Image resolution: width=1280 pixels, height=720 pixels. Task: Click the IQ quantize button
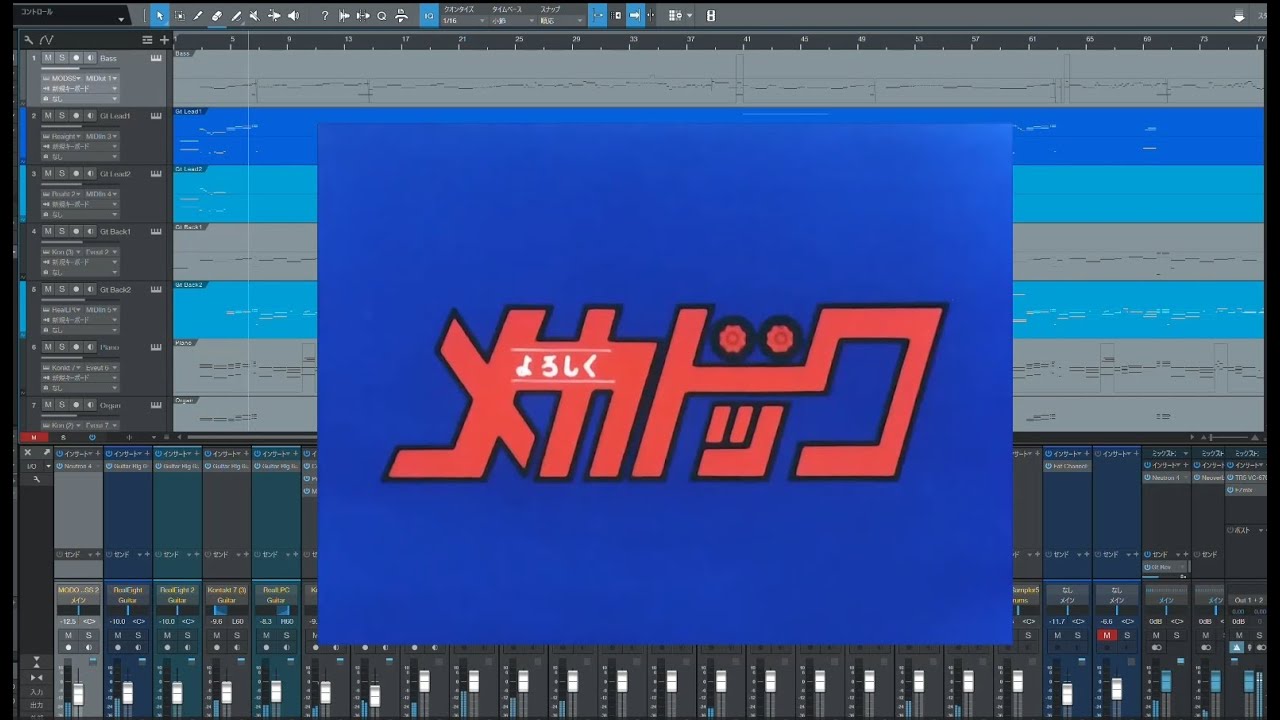[429, 16]
